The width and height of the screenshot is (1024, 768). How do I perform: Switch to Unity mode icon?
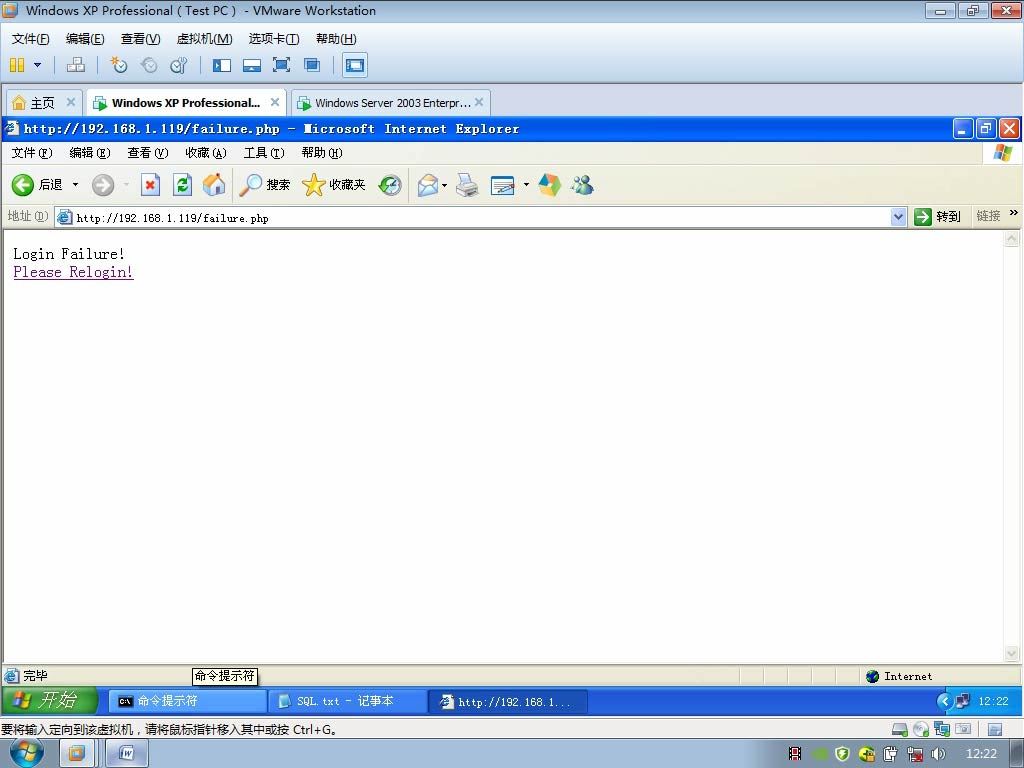pyautogui.click(x=312, y=65)
